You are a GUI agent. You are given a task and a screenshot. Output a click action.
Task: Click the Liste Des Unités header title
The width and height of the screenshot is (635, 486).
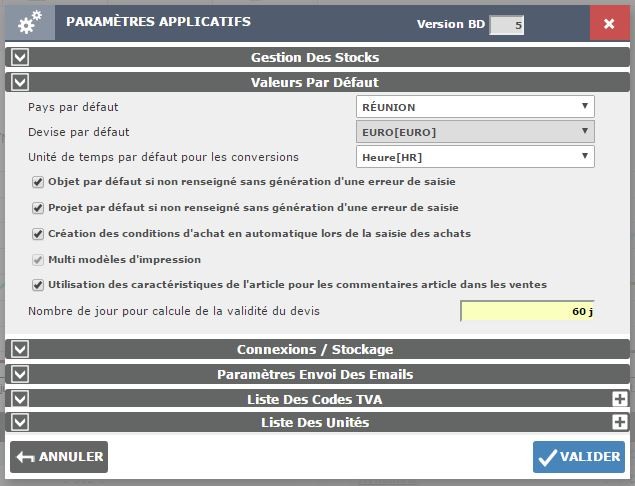(315, 423)
